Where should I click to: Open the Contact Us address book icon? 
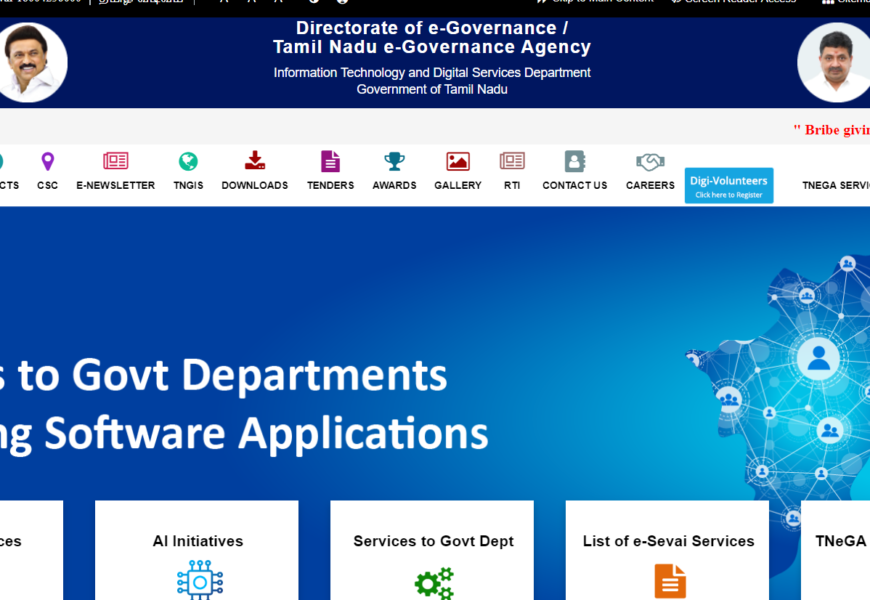(x=574, y=162)
